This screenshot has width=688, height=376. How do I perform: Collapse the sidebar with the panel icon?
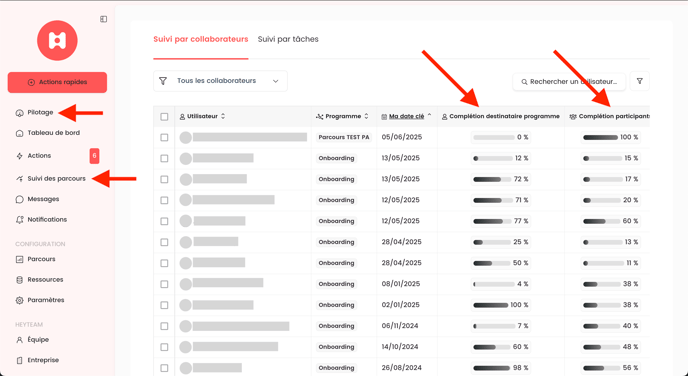coord(104,19)
